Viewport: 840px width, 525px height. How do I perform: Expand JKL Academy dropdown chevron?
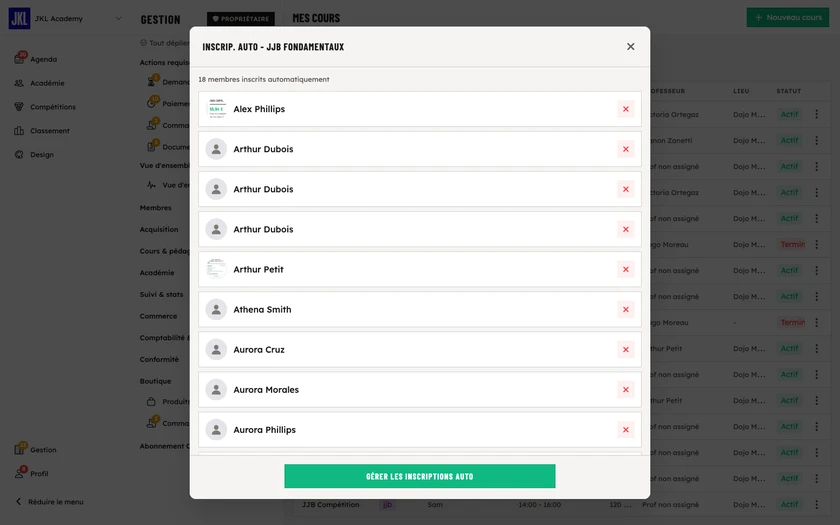[x=118, y=18]
